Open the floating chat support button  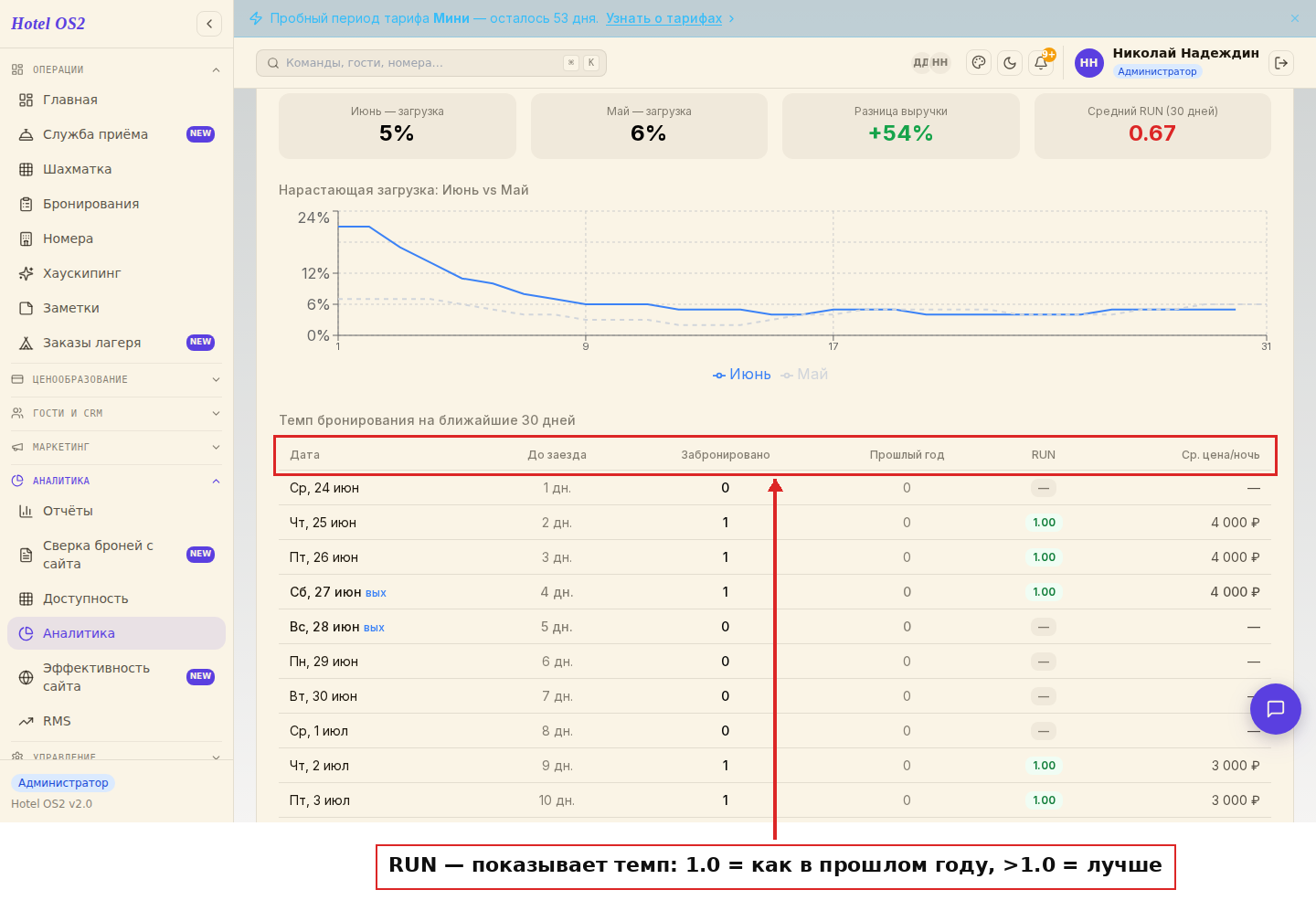click(x=1276, y=709)
